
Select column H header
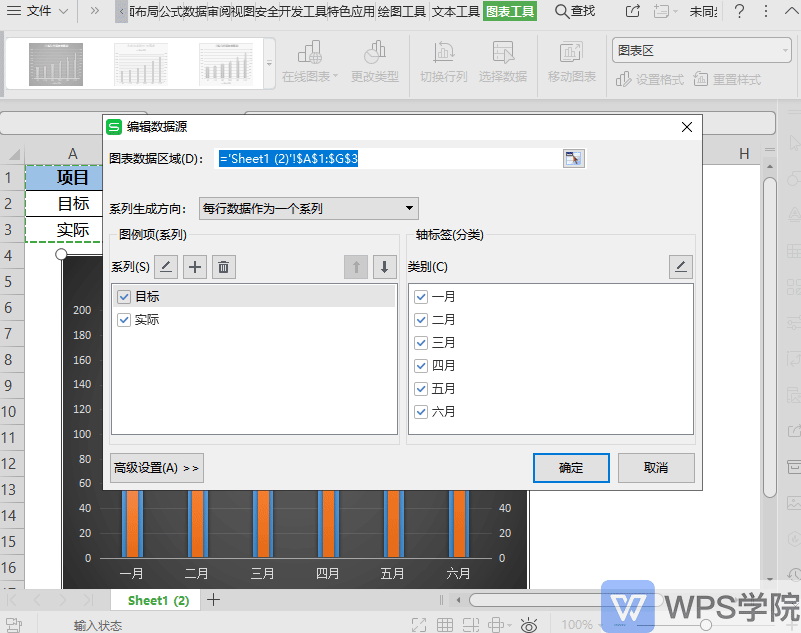point(744,153)
